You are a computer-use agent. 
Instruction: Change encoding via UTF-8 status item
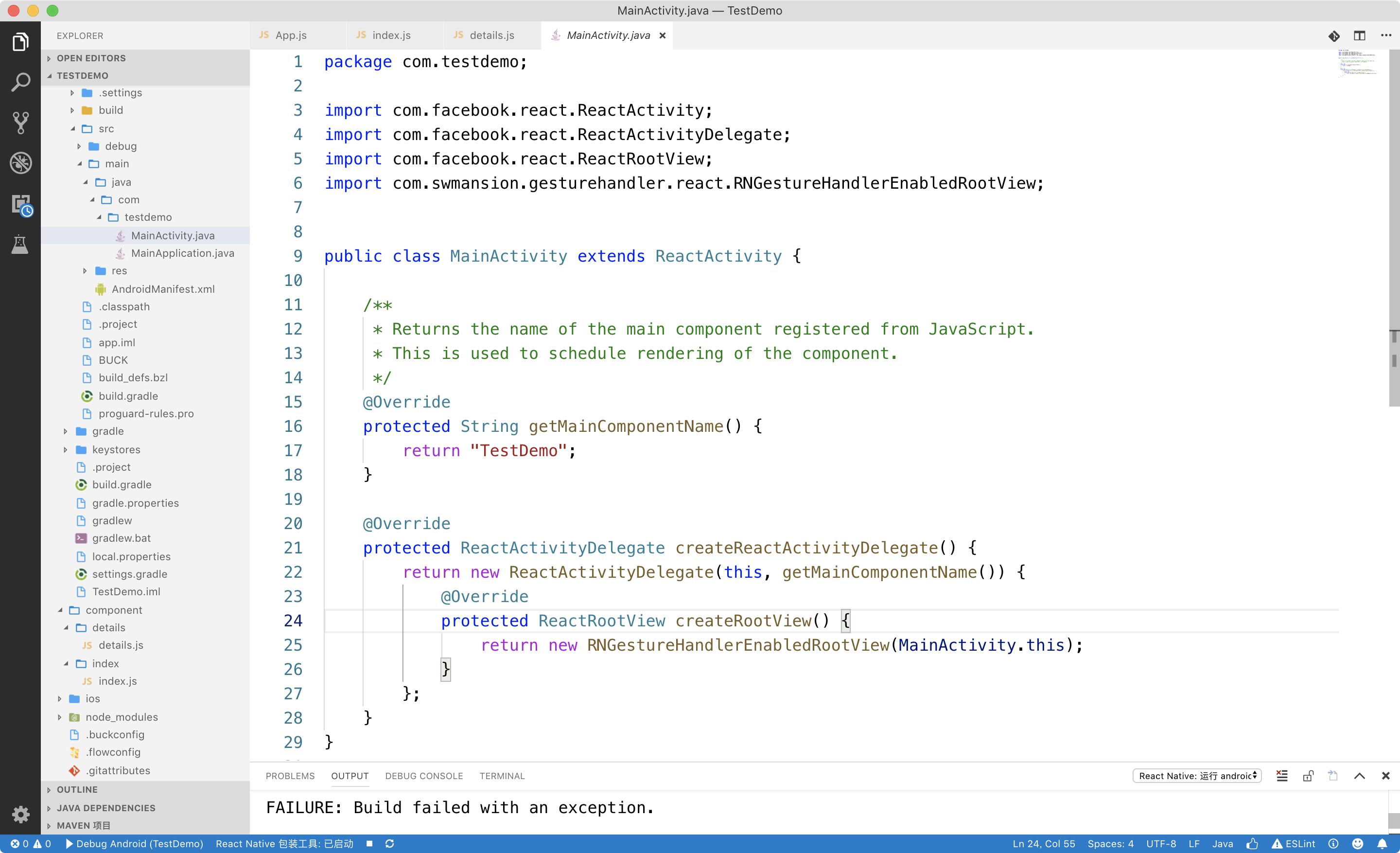(1161, 844)
